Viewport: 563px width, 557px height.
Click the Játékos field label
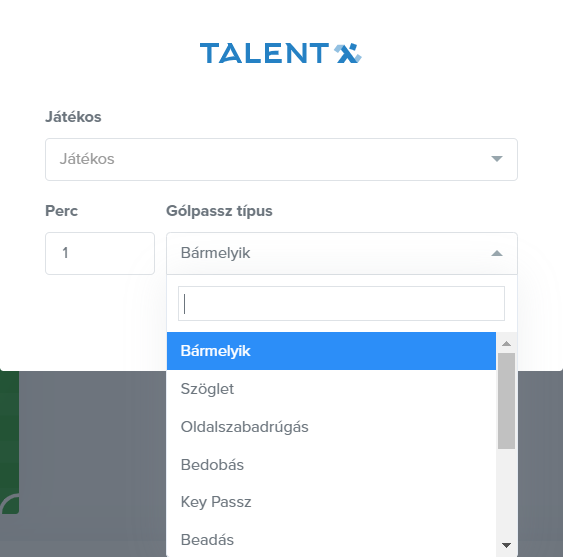pos(73,117)
